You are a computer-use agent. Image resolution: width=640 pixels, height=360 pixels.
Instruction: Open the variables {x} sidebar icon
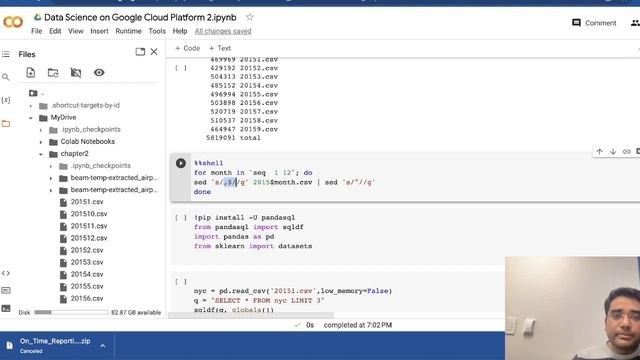pyautogui.click(x=6, y=100)
